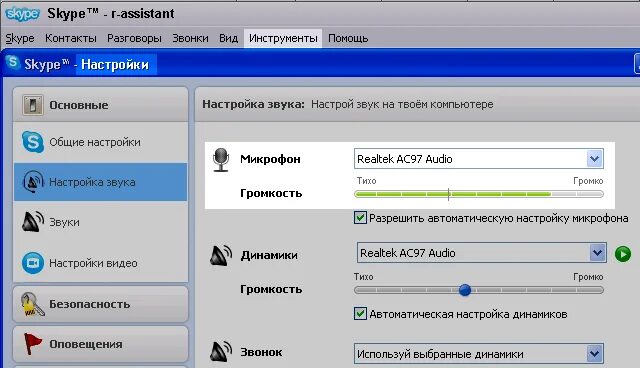
Task: Open the Микрофон device dropdown arrow
Action: pos(595,159)
